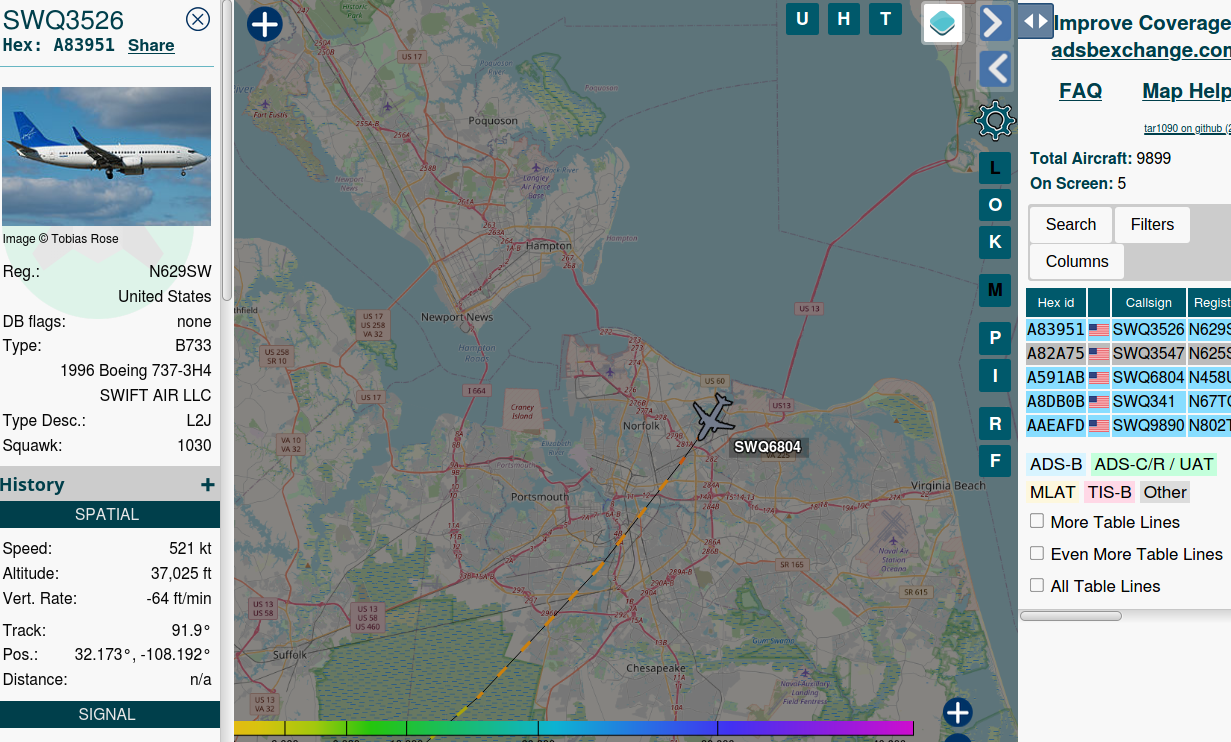Sort by Hex id column
The width and height of the screenshot is (1231, 742).
(x=1056, y=302)
